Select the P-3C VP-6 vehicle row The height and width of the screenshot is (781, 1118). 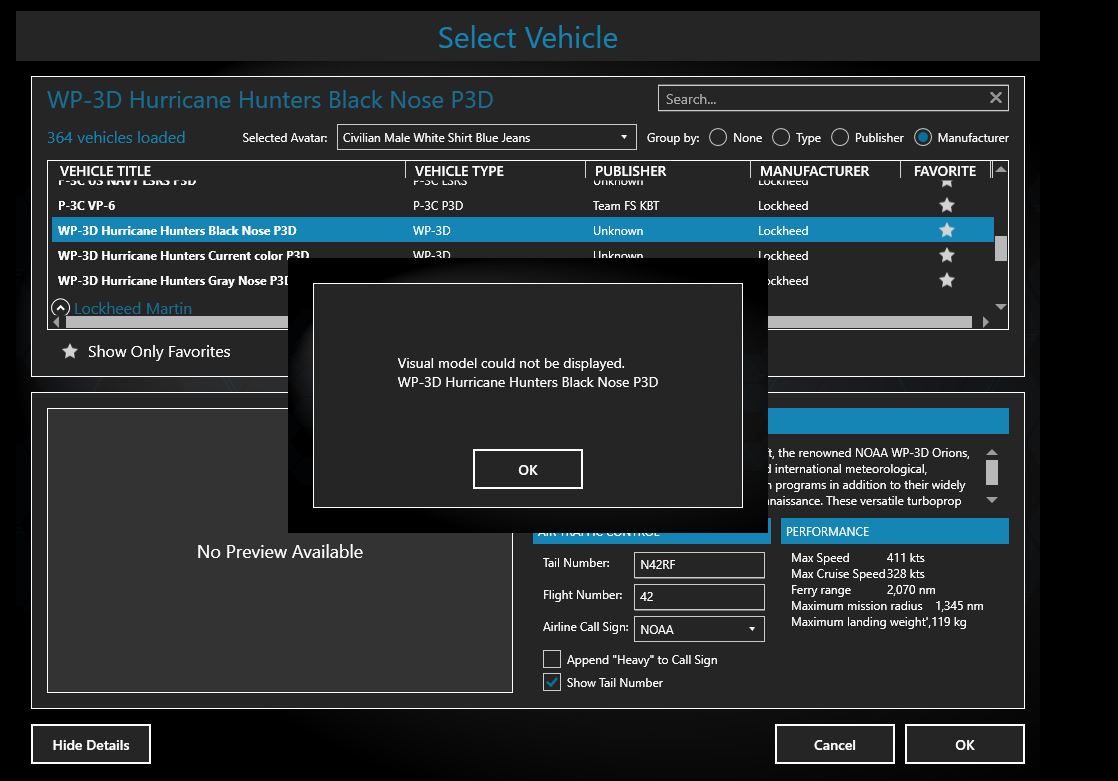pos(523,205)
